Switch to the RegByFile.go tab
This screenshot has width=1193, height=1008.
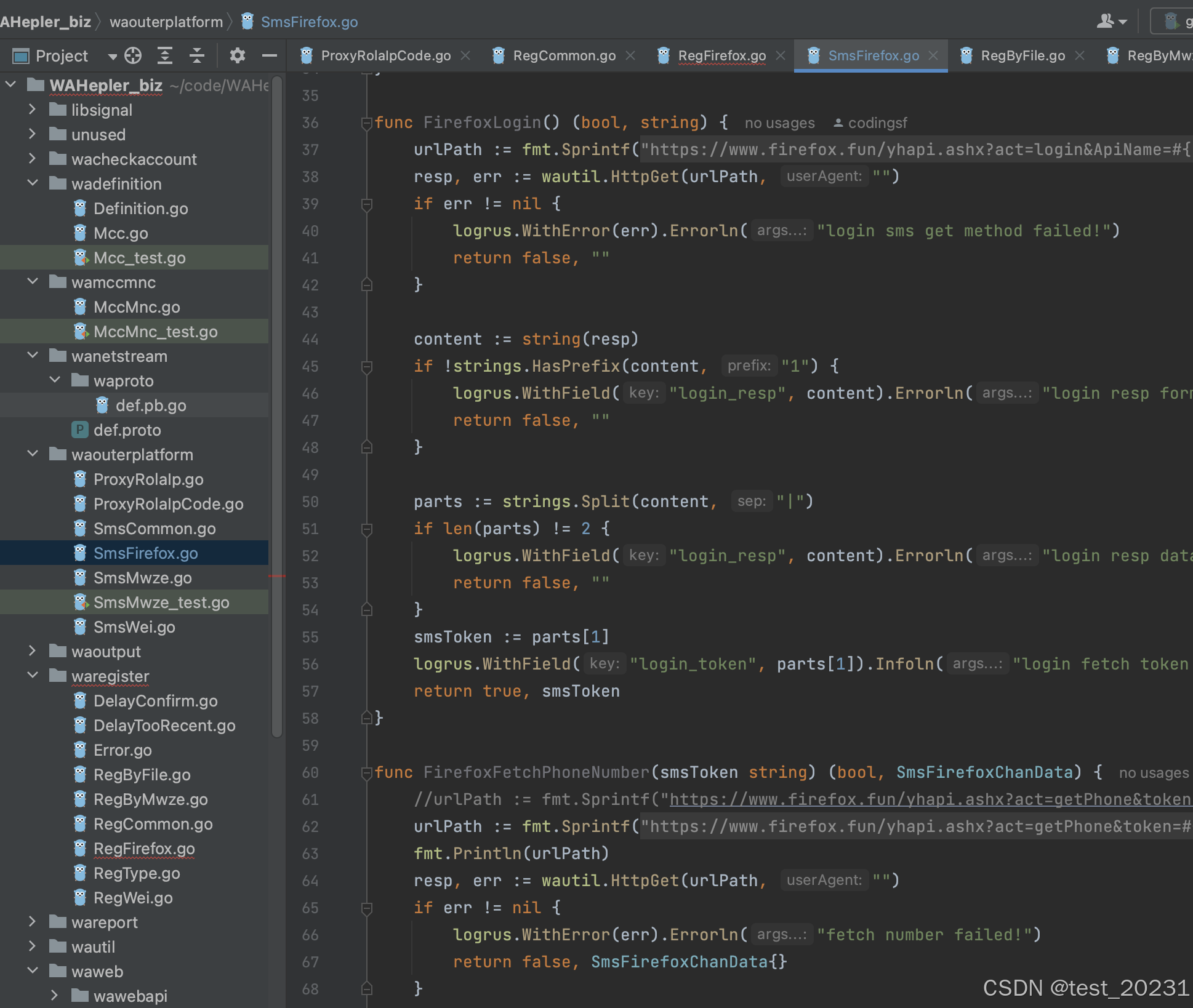[x=1022, y=55]
